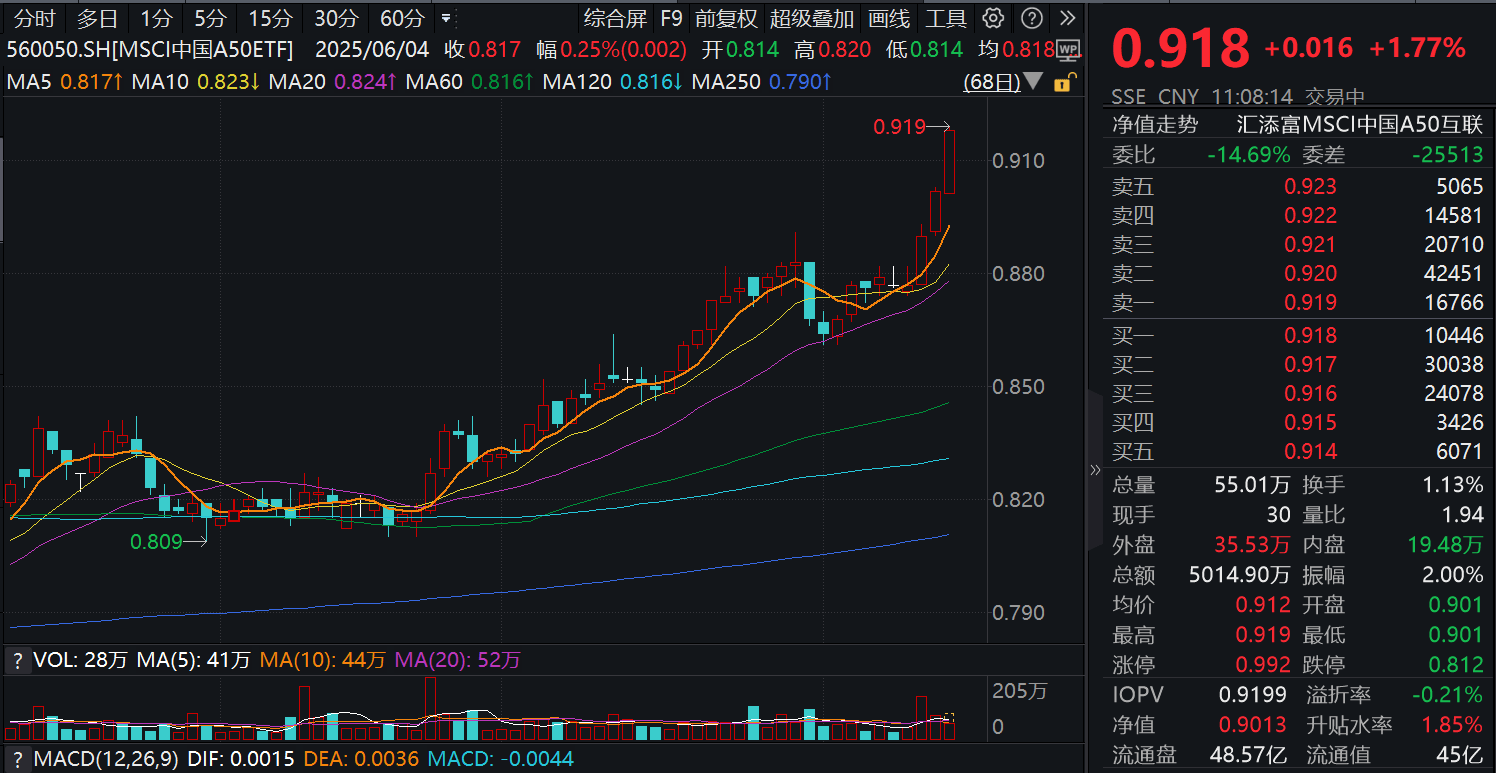The width and height of the screenshot is (1496, 773).
Task: Toggle the yellow lock icon near 68日
Action: click(1064, 83)
